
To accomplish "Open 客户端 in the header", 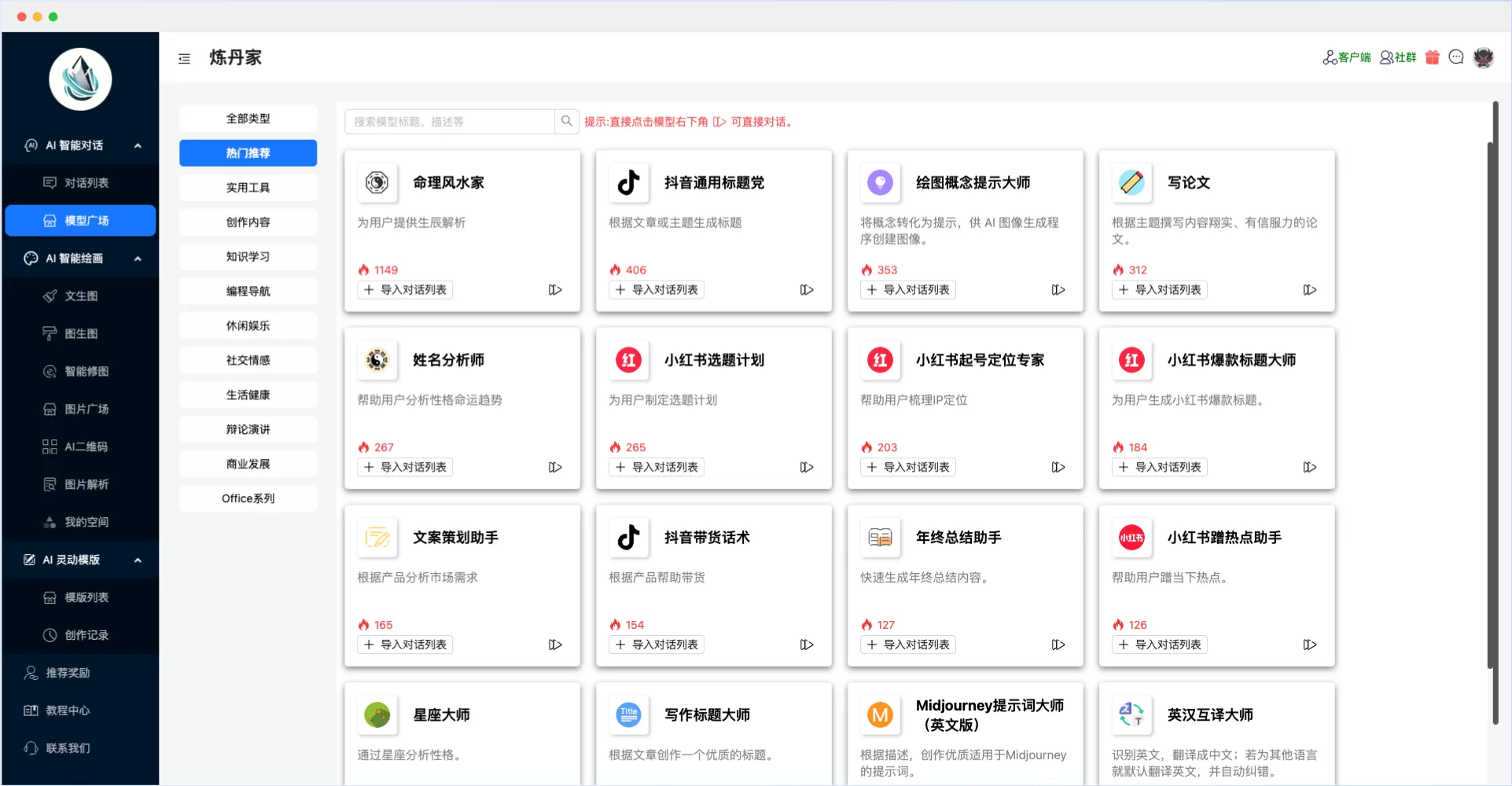I will (x=1347, y=57).
